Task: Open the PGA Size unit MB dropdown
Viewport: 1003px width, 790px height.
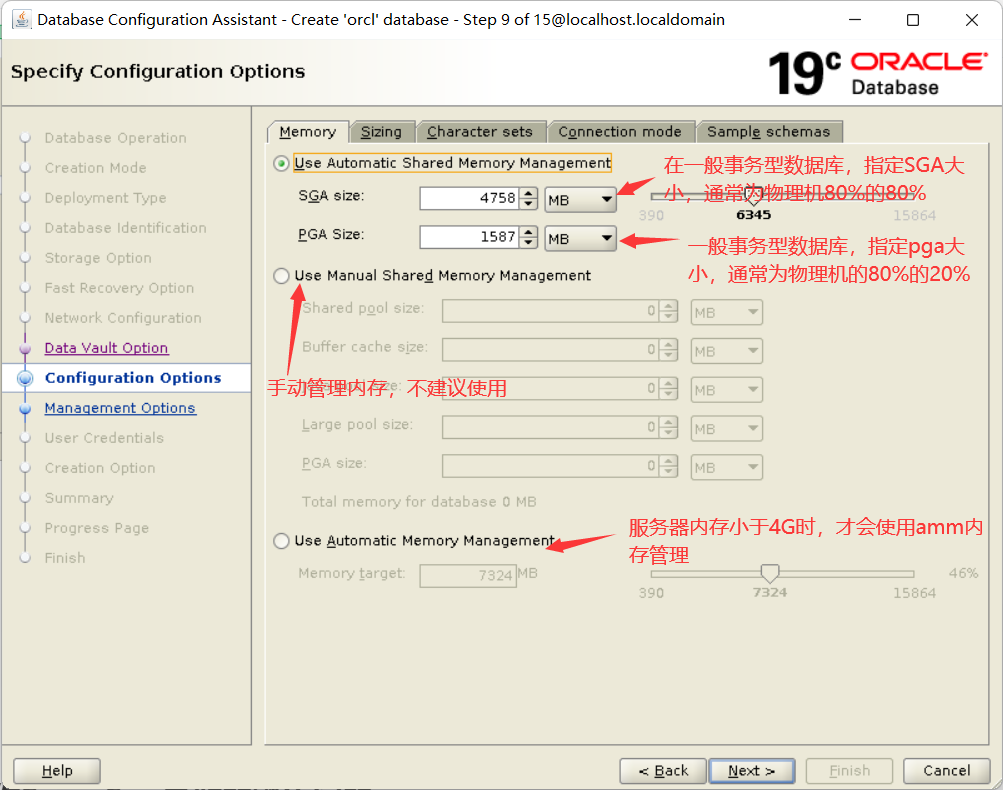Action: (580, 238)
